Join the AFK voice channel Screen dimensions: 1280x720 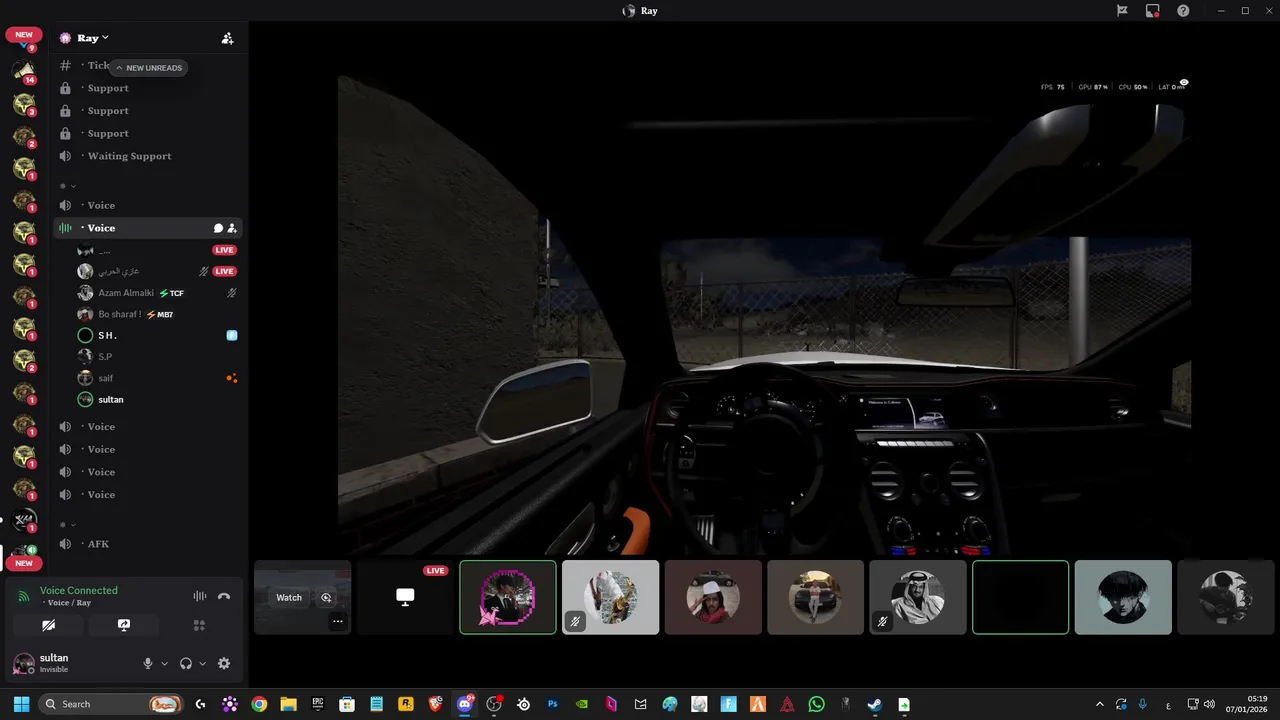click(x=148, y=544)
